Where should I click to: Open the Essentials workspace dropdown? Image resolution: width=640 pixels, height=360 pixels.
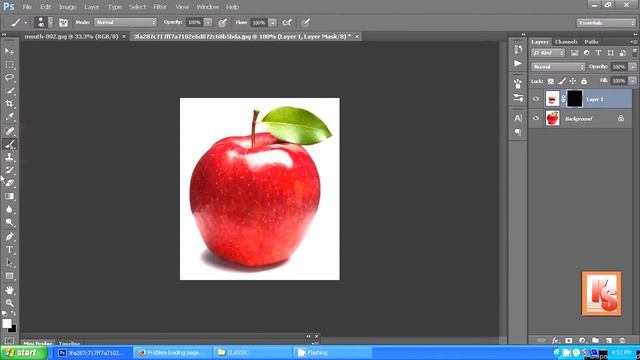(x=606, y=23)
